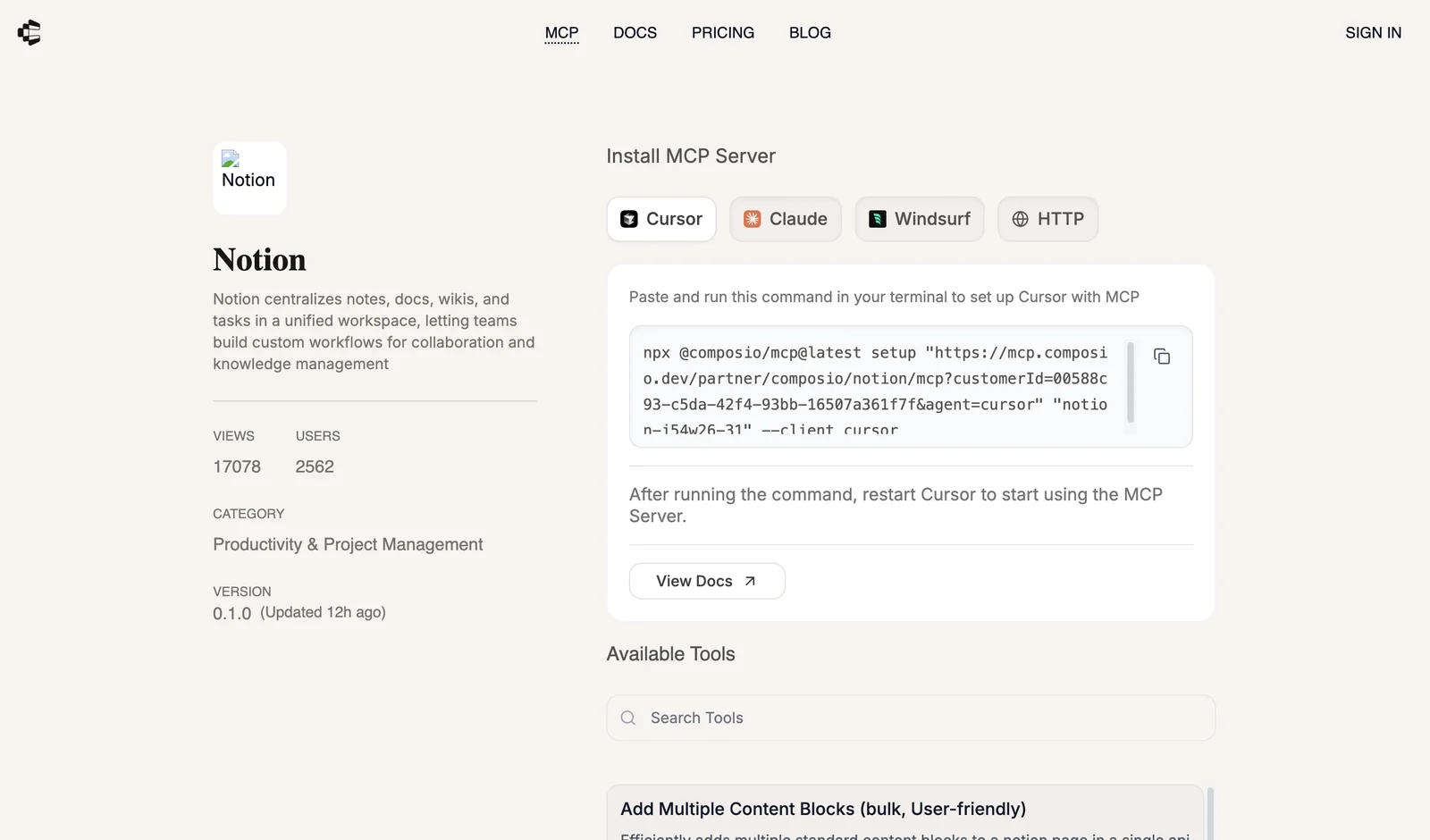Copy the npx setup command
Image resolution: width=1430 pixels, height=840 pixels.
(1162, 357)
